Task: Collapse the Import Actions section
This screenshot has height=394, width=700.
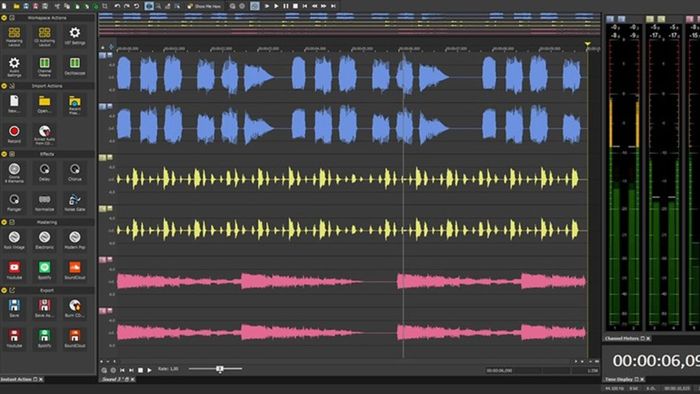Action: tap(4, 86)
